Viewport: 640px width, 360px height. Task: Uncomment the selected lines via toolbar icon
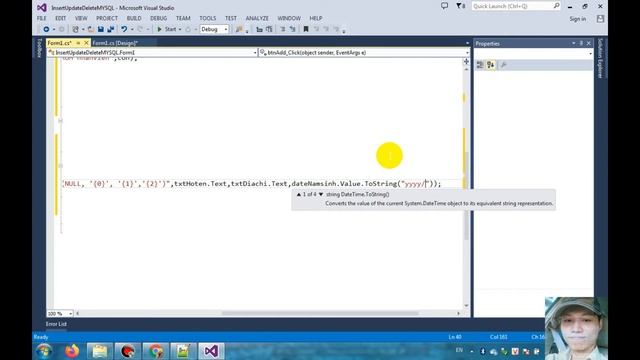[x=292, y=29]
